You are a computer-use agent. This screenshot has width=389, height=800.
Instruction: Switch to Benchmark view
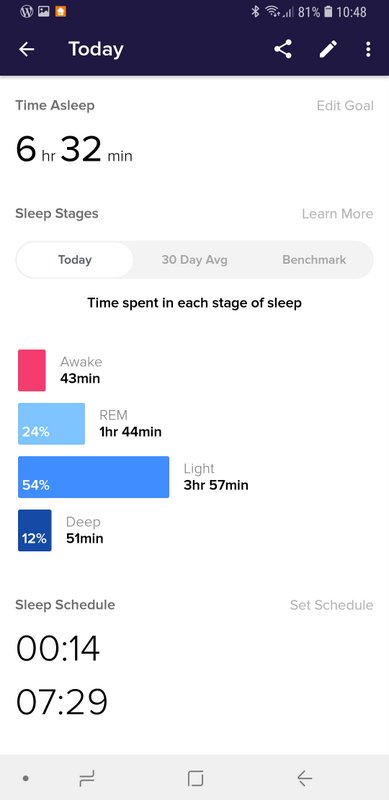click(314, 260)
